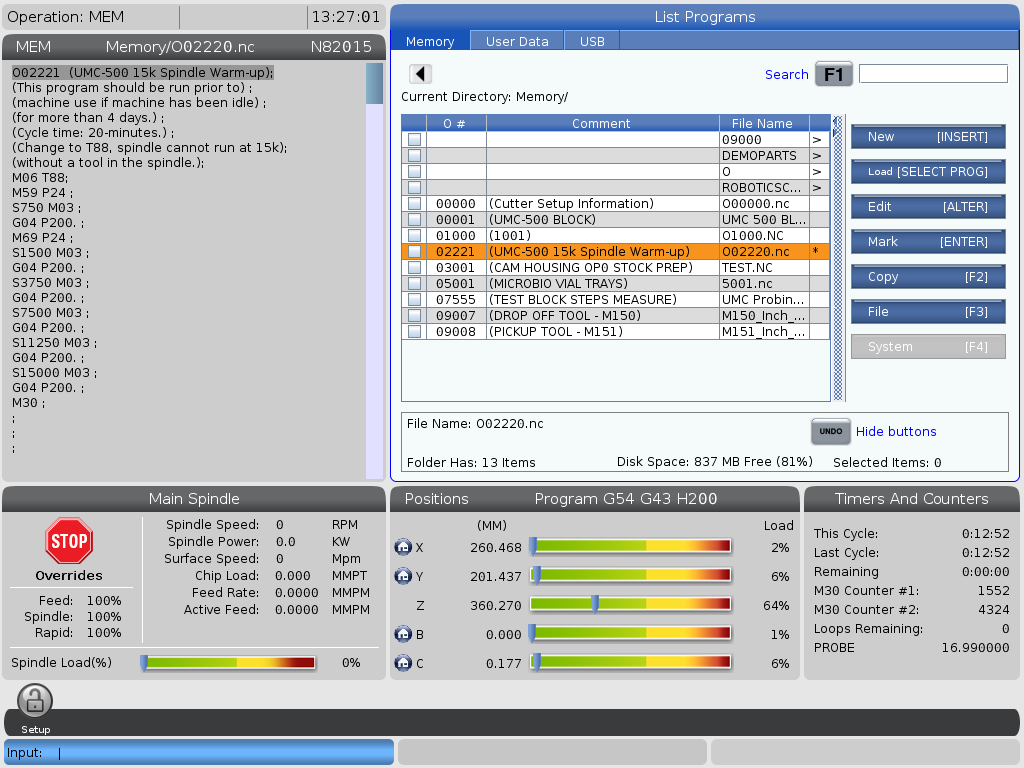Click the TEST.NC file name cell
Screen dimensions: 1024x768
[x=764, y=268]
